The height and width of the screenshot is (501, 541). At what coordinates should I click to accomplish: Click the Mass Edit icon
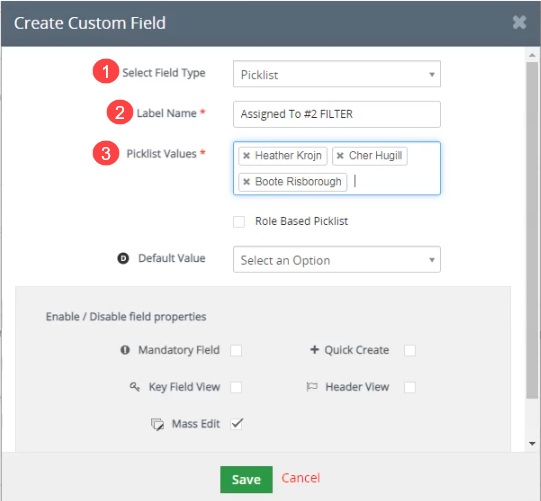point(157,424)
